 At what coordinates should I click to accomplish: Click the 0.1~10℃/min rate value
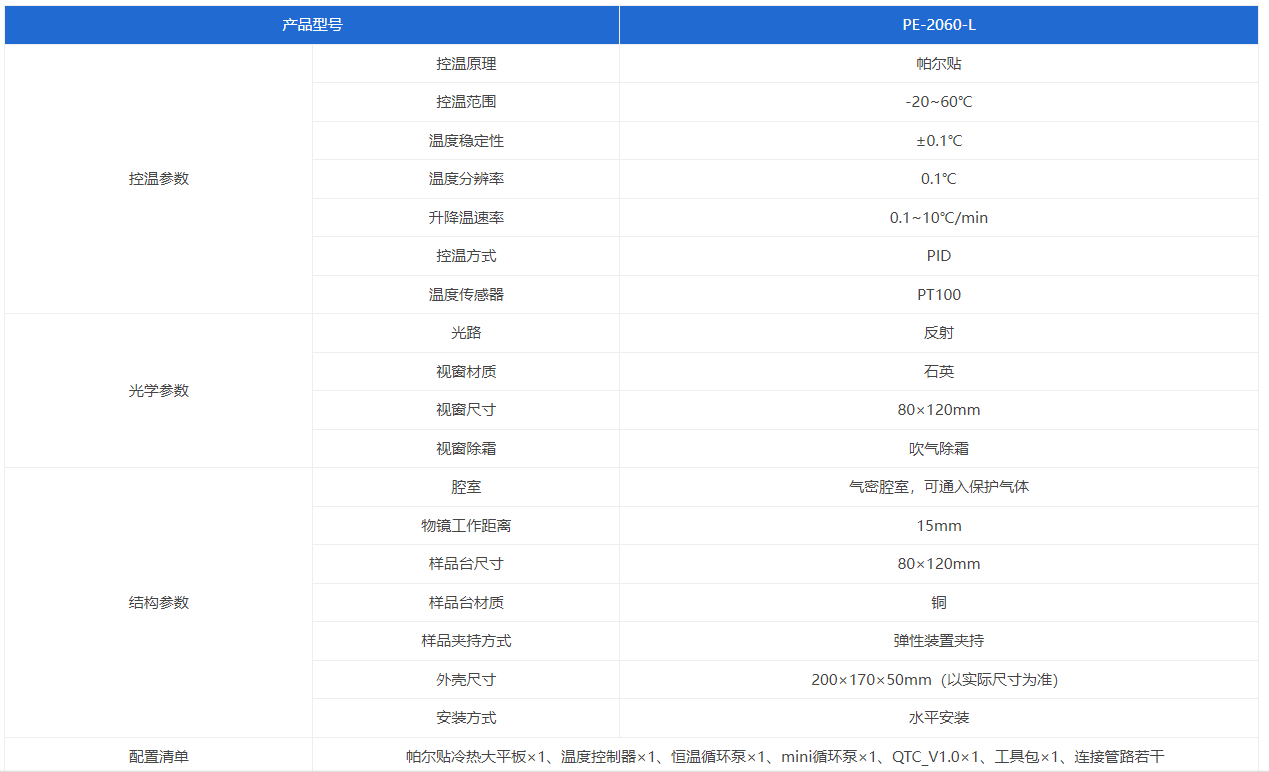coord(938,218)
